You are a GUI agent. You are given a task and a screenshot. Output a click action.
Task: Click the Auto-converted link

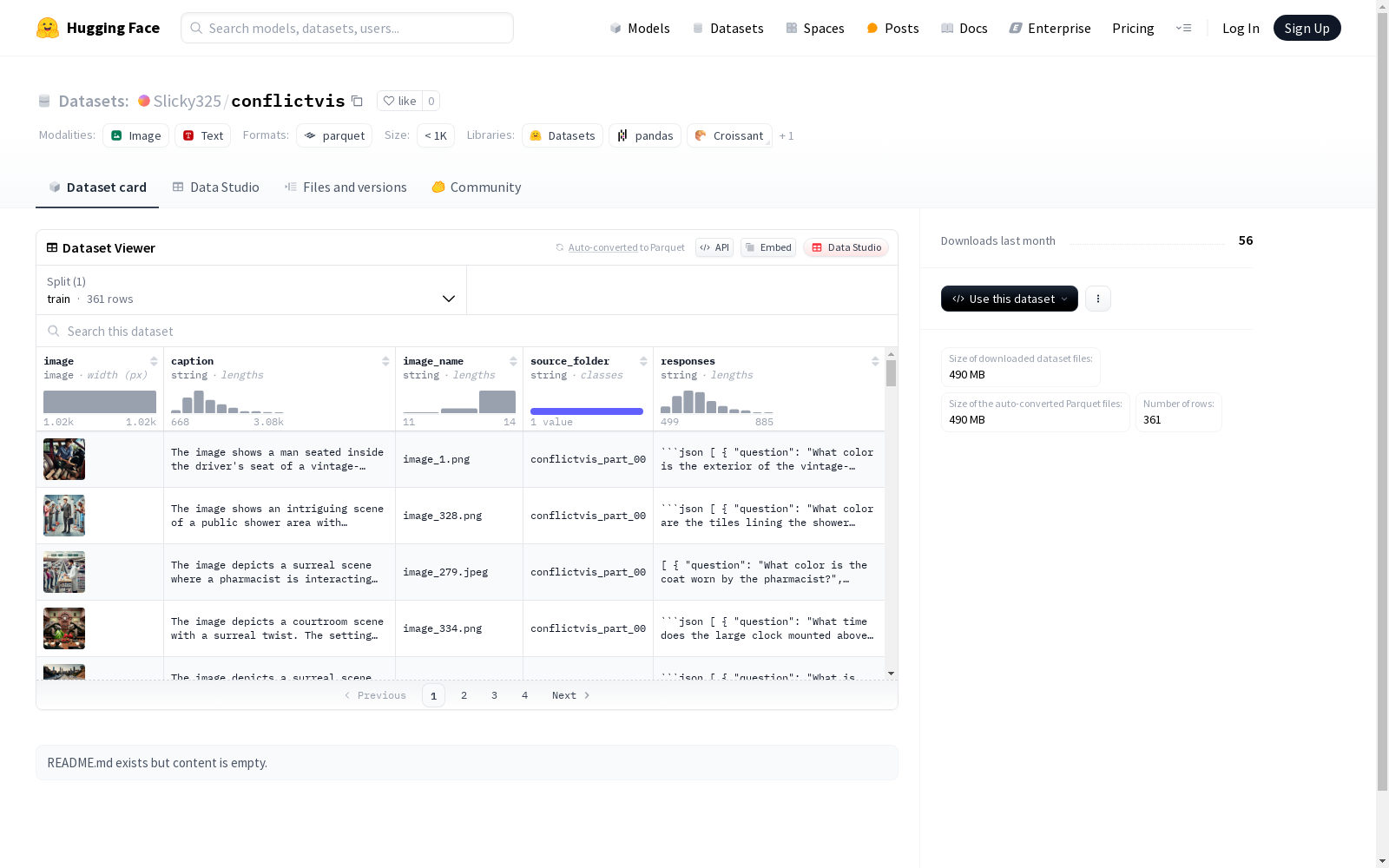point(603,247)
